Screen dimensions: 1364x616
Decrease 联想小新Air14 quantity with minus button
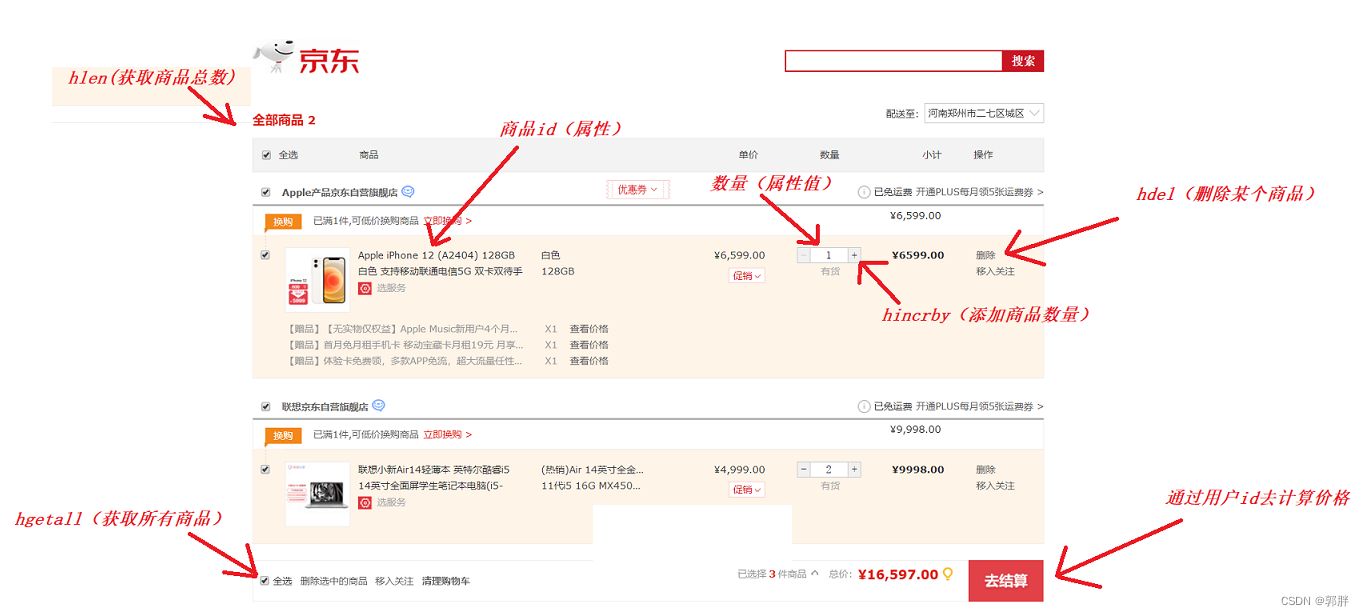(804, 469)
